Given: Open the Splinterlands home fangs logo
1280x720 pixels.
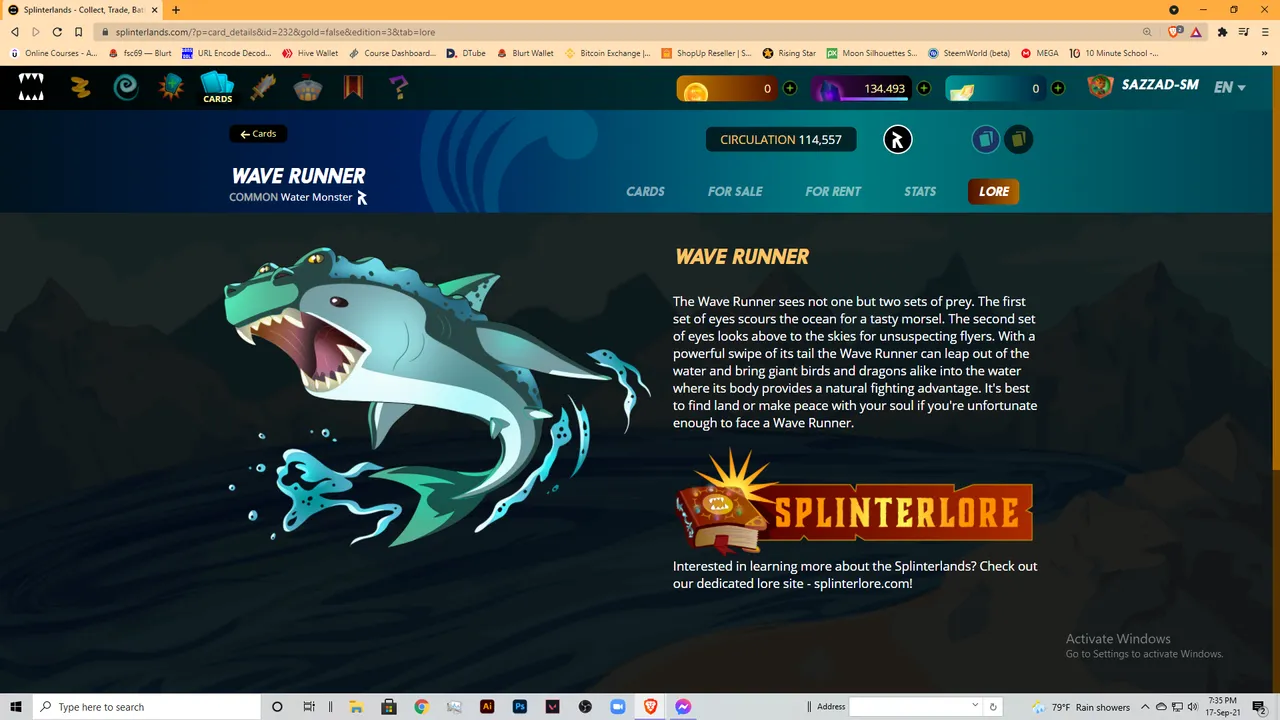Looking at the screenshot, I should pyautogui.click(x=31, y=88).
